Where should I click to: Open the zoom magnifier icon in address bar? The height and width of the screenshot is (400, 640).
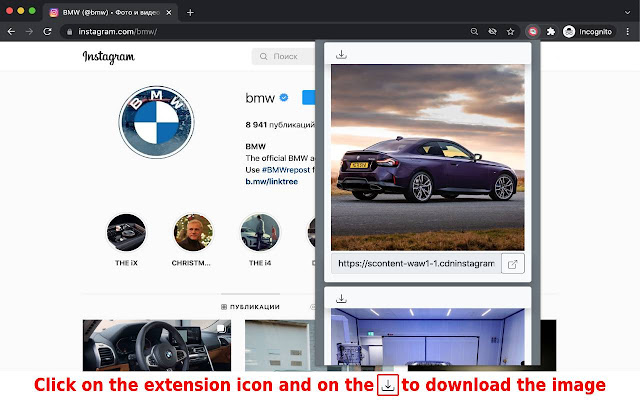point(474,31)
